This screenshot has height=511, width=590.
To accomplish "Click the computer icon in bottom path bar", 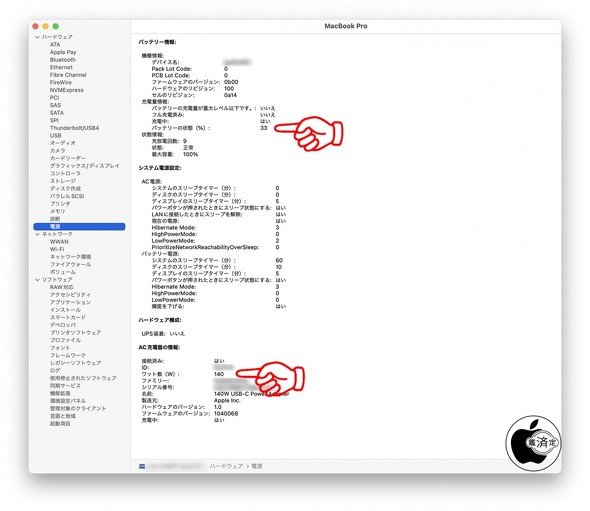I will tap(142, 466).
